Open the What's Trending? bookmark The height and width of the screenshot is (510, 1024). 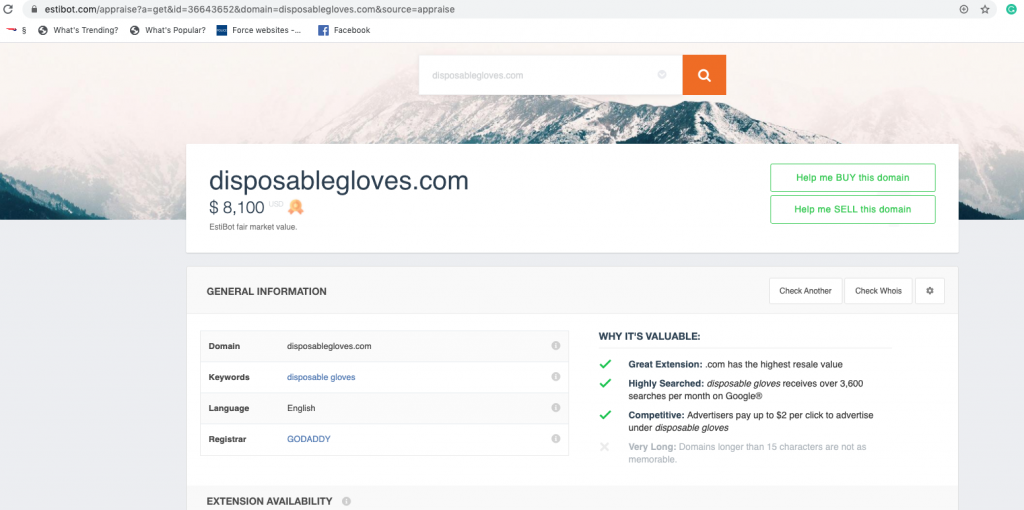[78, 30]
